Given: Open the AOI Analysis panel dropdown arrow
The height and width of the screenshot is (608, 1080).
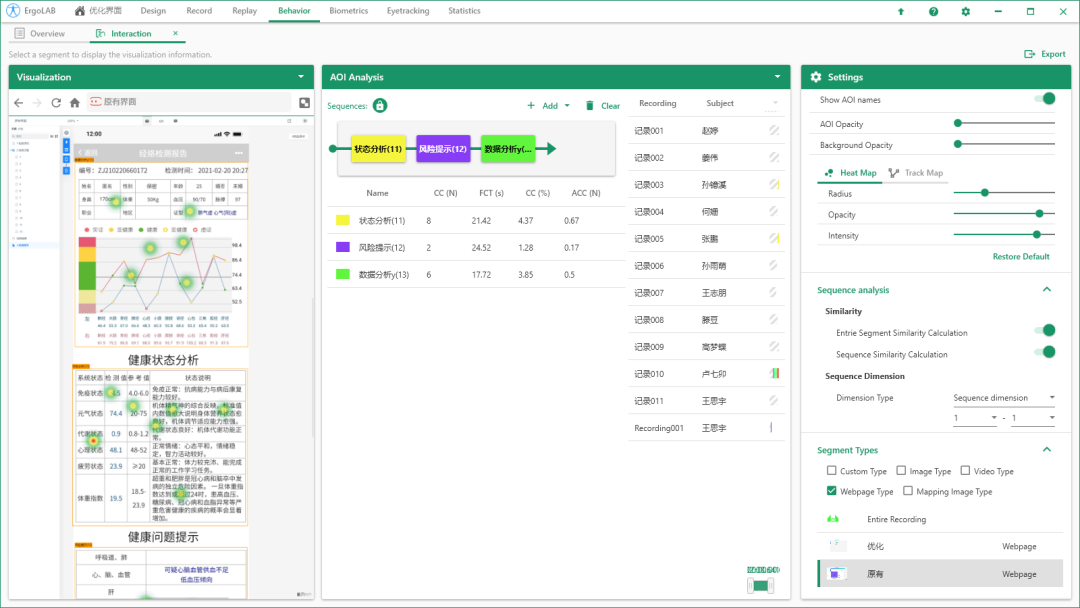Looking at the screenshot, I should click(778, 76).
